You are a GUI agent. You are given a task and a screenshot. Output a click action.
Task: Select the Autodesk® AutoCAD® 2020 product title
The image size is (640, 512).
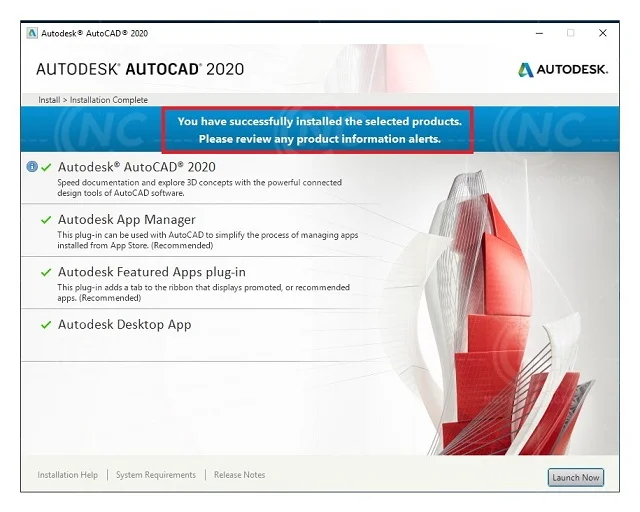point(137,167)
